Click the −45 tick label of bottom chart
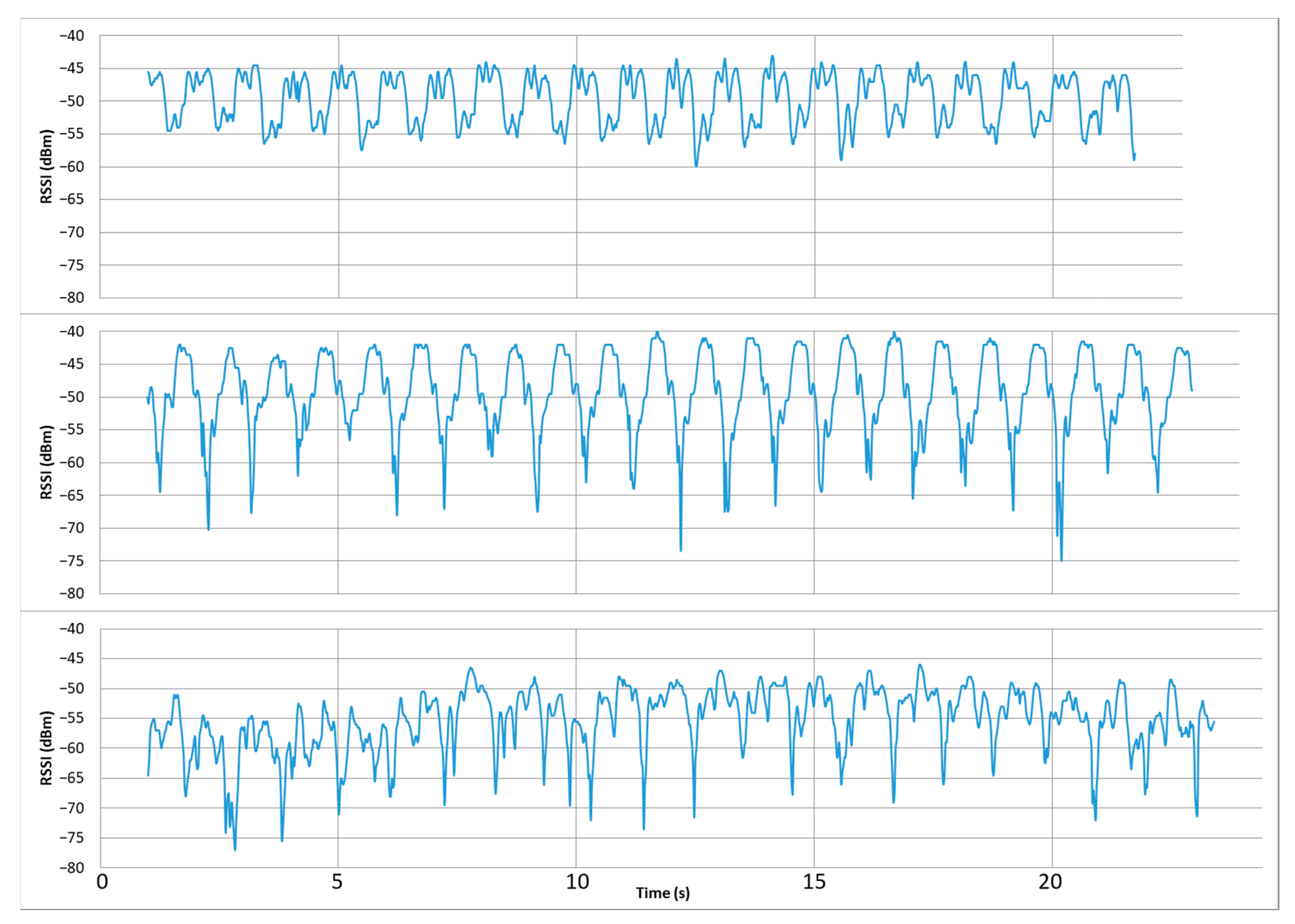Viewport: 1295px width, 924px height. (72, 658)
